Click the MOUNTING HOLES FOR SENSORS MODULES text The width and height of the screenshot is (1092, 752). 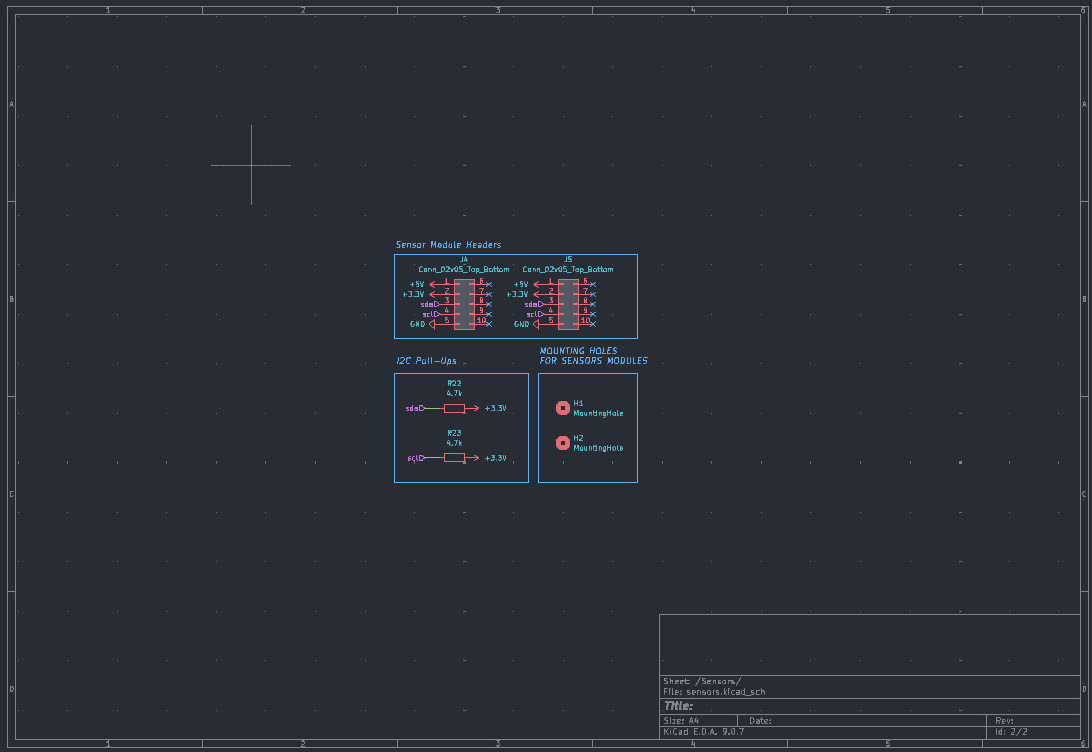(594, 356)
